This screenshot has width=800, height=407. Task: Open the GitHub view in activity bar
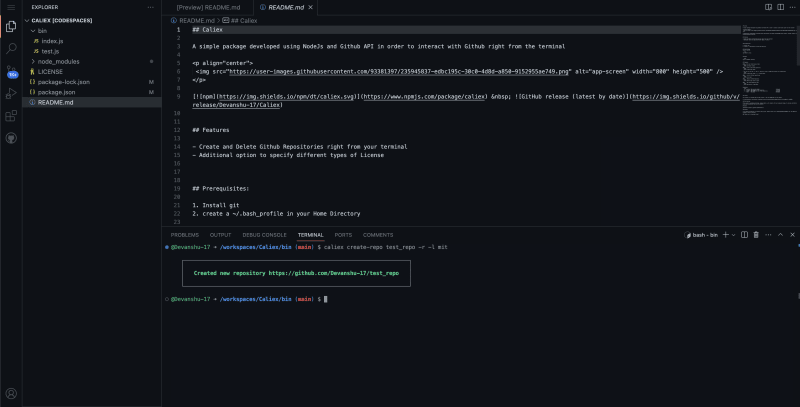coord(11,138)
